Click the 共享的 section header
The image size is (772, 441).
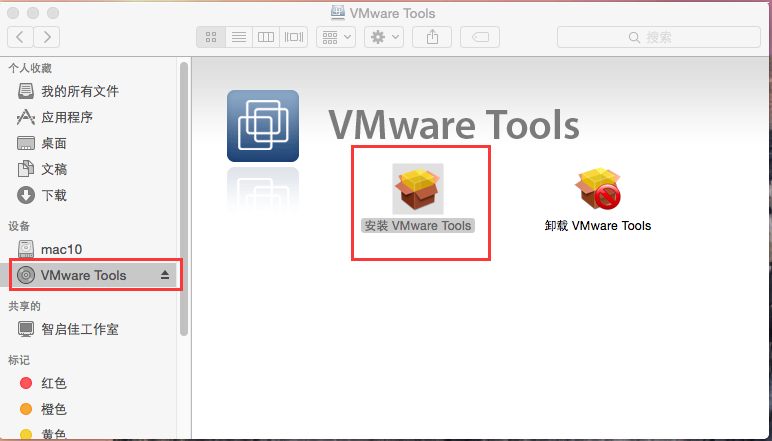tap(25, 306)
